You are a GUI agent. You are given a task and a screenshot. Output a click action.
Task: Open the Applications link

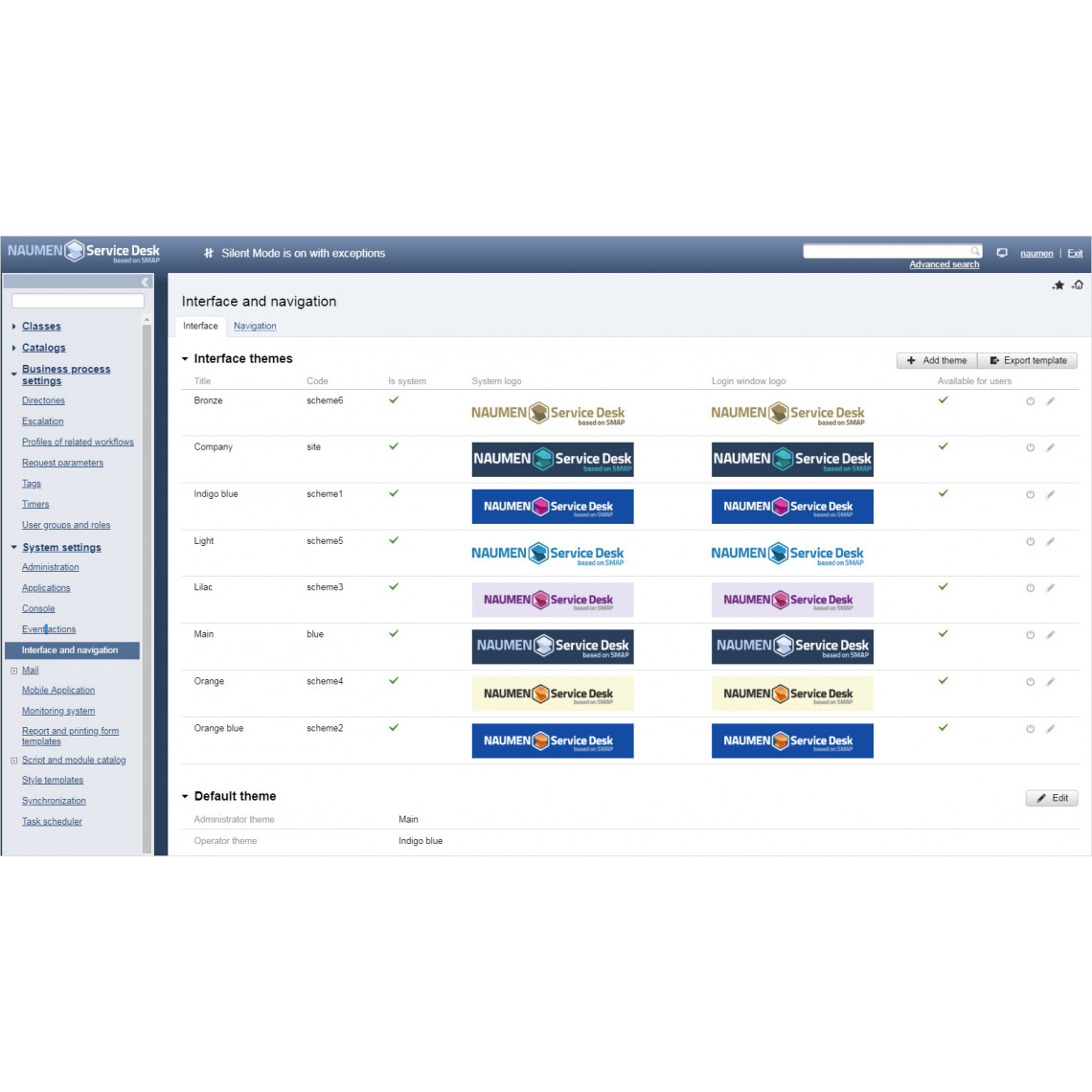pos(46,588)
